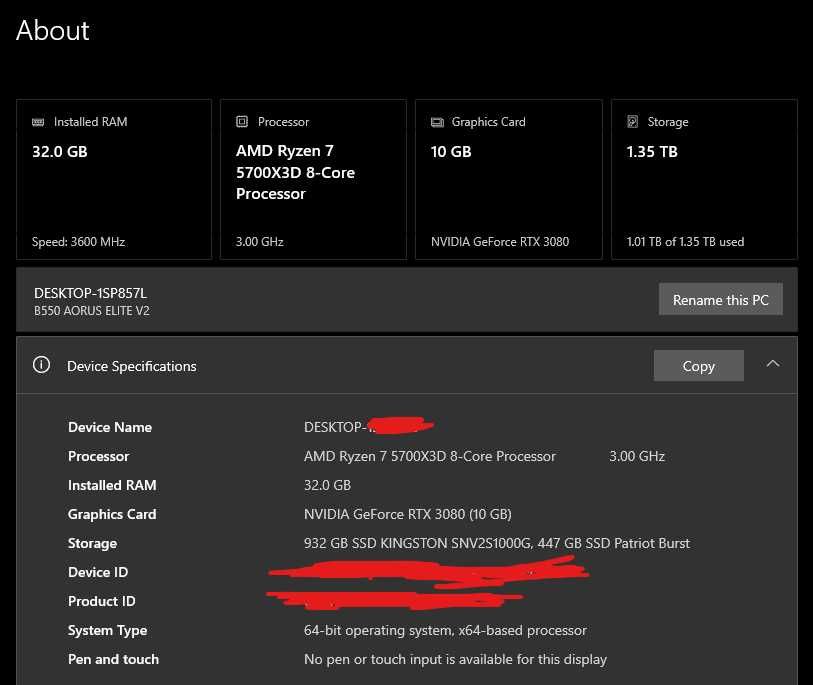This screenshot has width=813, height=685.
Task: Collapse the Device Specifications section chevron
Action: (x=773, y=364)
